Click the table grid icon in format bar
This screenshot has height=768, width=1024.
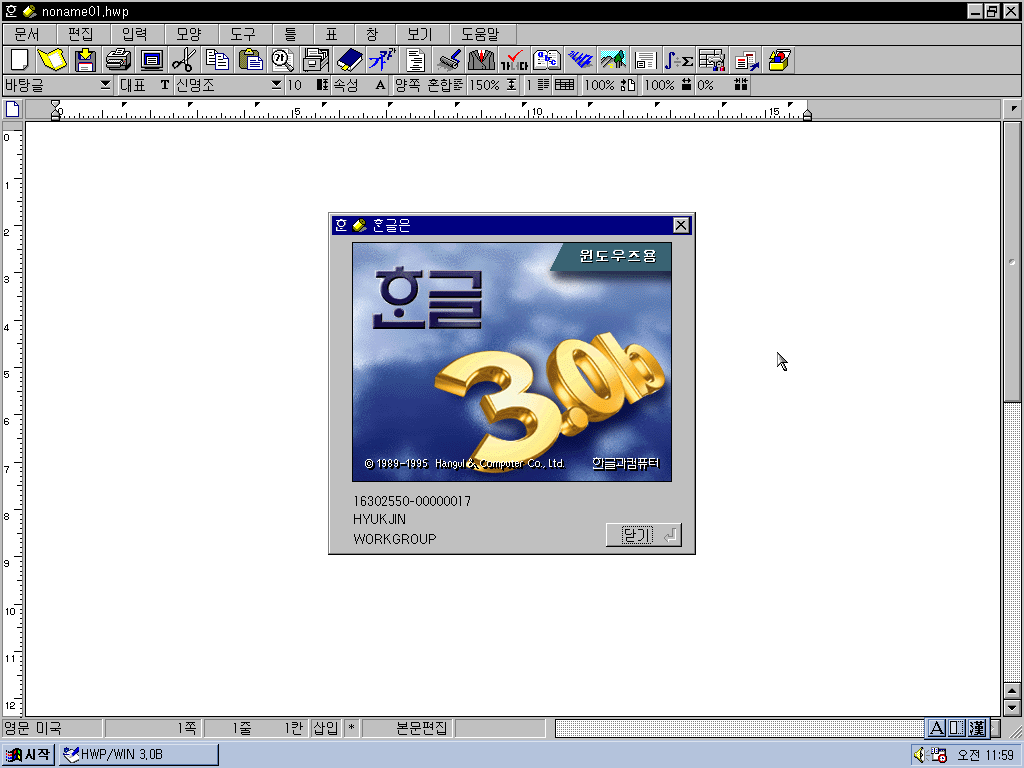click(564, 85)
